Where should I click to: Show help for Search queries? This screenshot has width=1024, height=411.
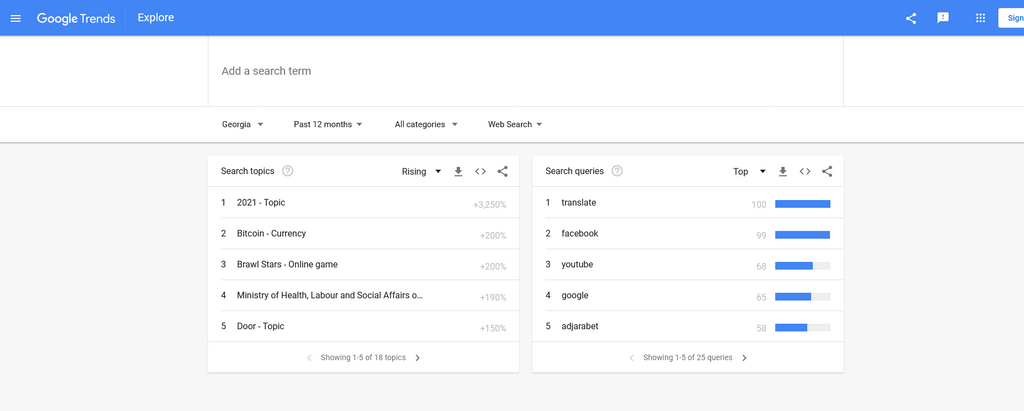[x=617, y=171]
